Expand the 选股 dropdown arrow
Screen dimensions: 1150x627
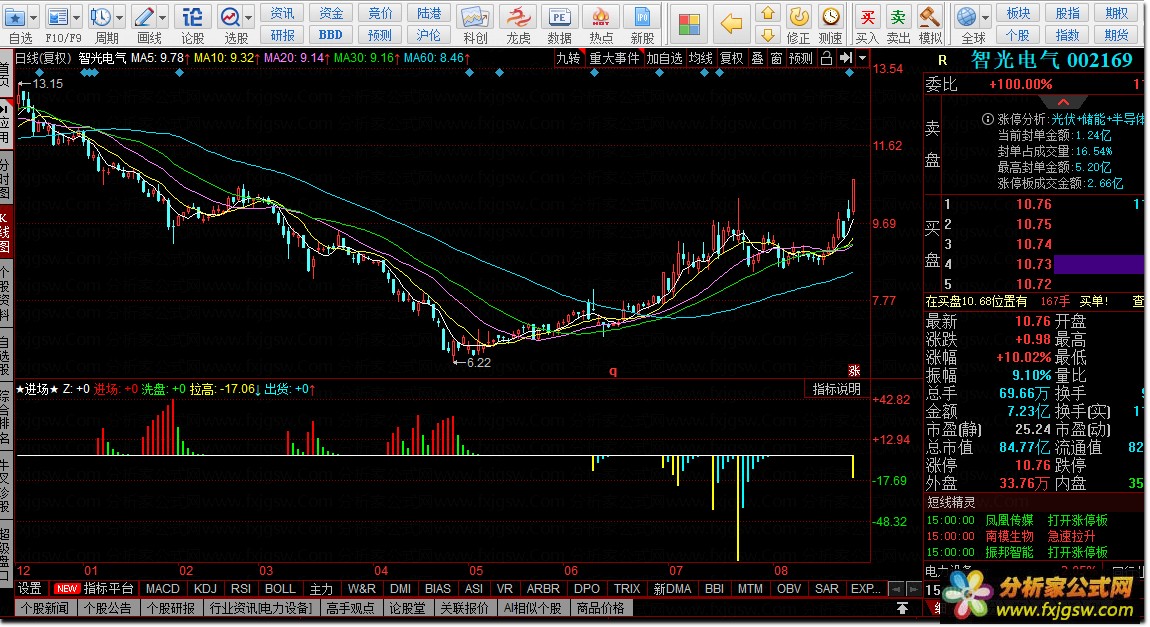tap(249, 17)
